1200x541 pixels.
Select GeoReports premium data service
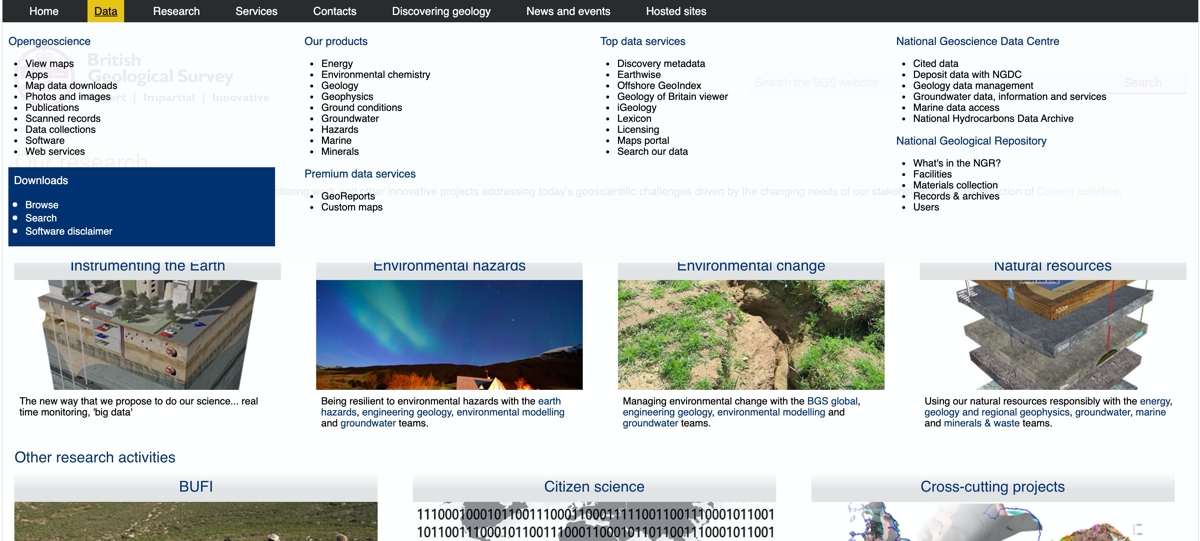[348, 196]
